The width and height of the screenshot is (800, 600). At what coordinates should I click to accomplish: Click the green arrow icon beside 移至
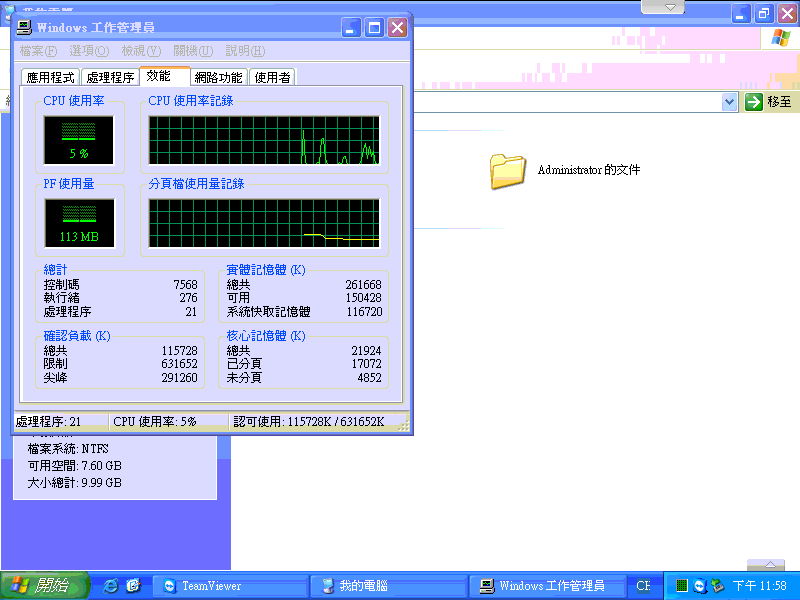[x=753, y=102]
